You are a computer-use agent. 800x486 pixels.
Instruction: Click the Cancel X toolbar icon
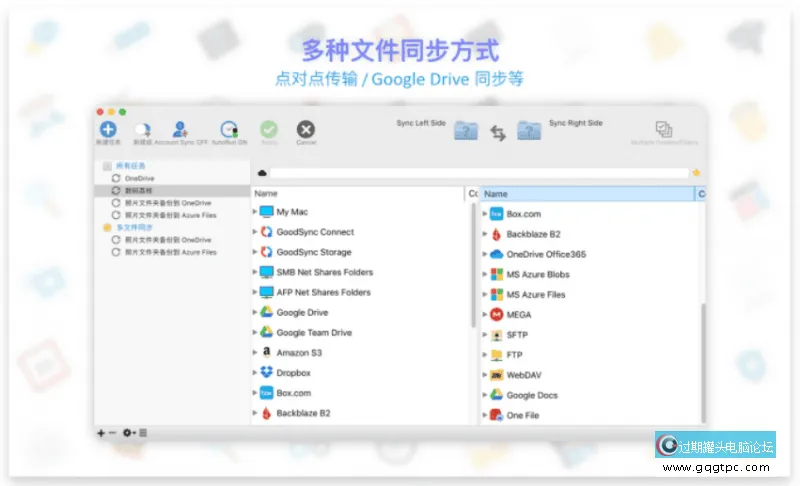tap(306, 130)
